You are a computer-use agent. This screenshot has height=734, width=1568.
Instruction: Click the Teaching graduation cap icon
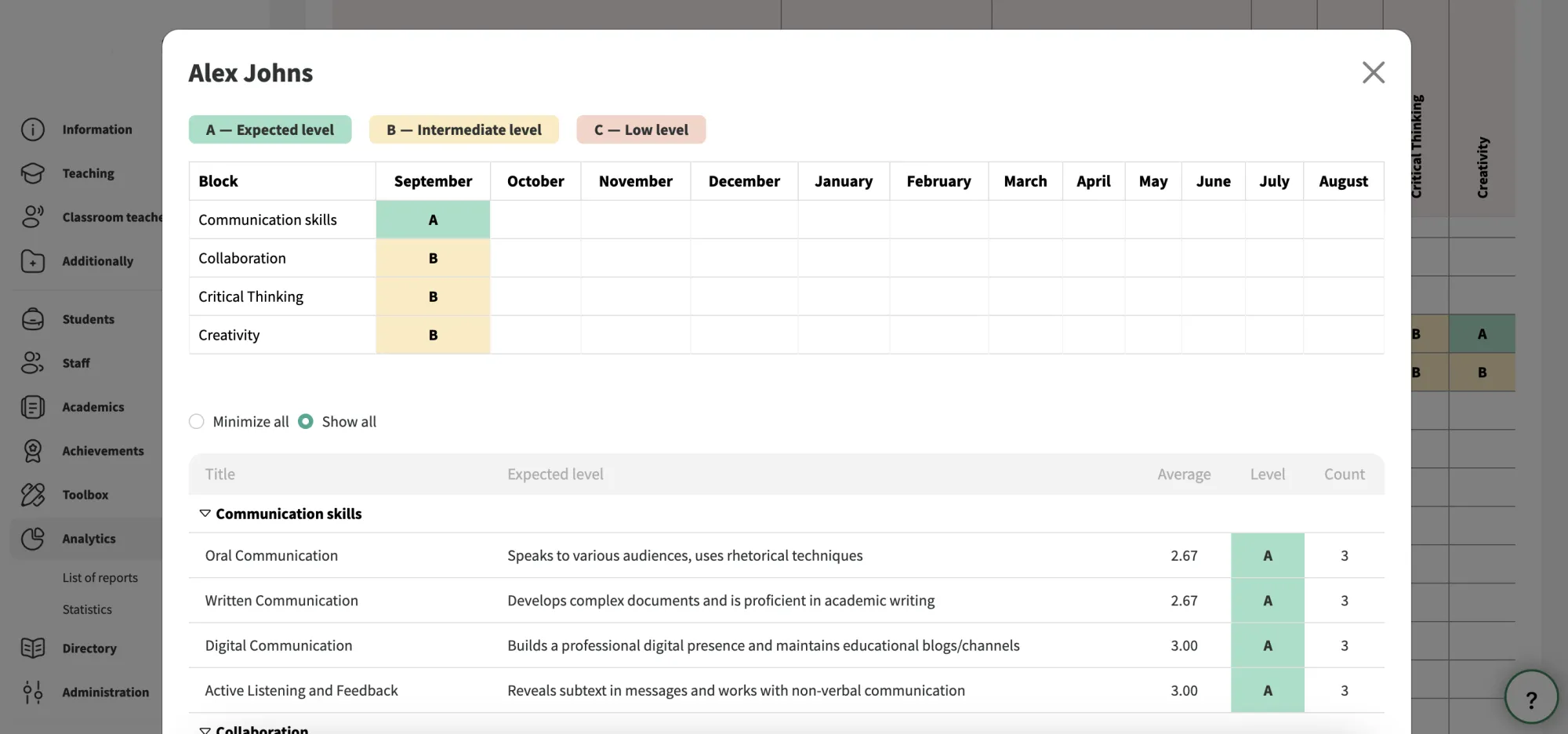click(x=33, y=173)
